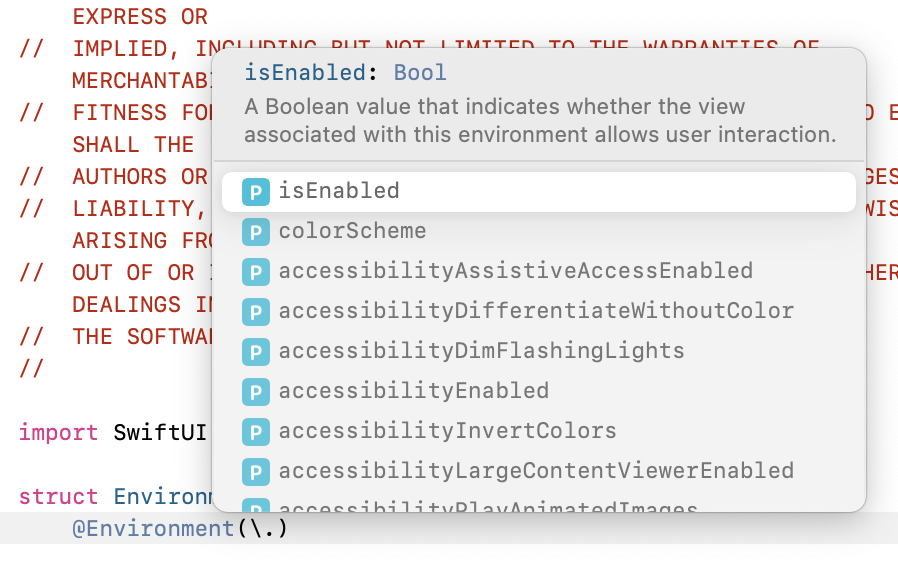Select accessibilityAssistiveAccessEnabled completion entry

(538, 272)
